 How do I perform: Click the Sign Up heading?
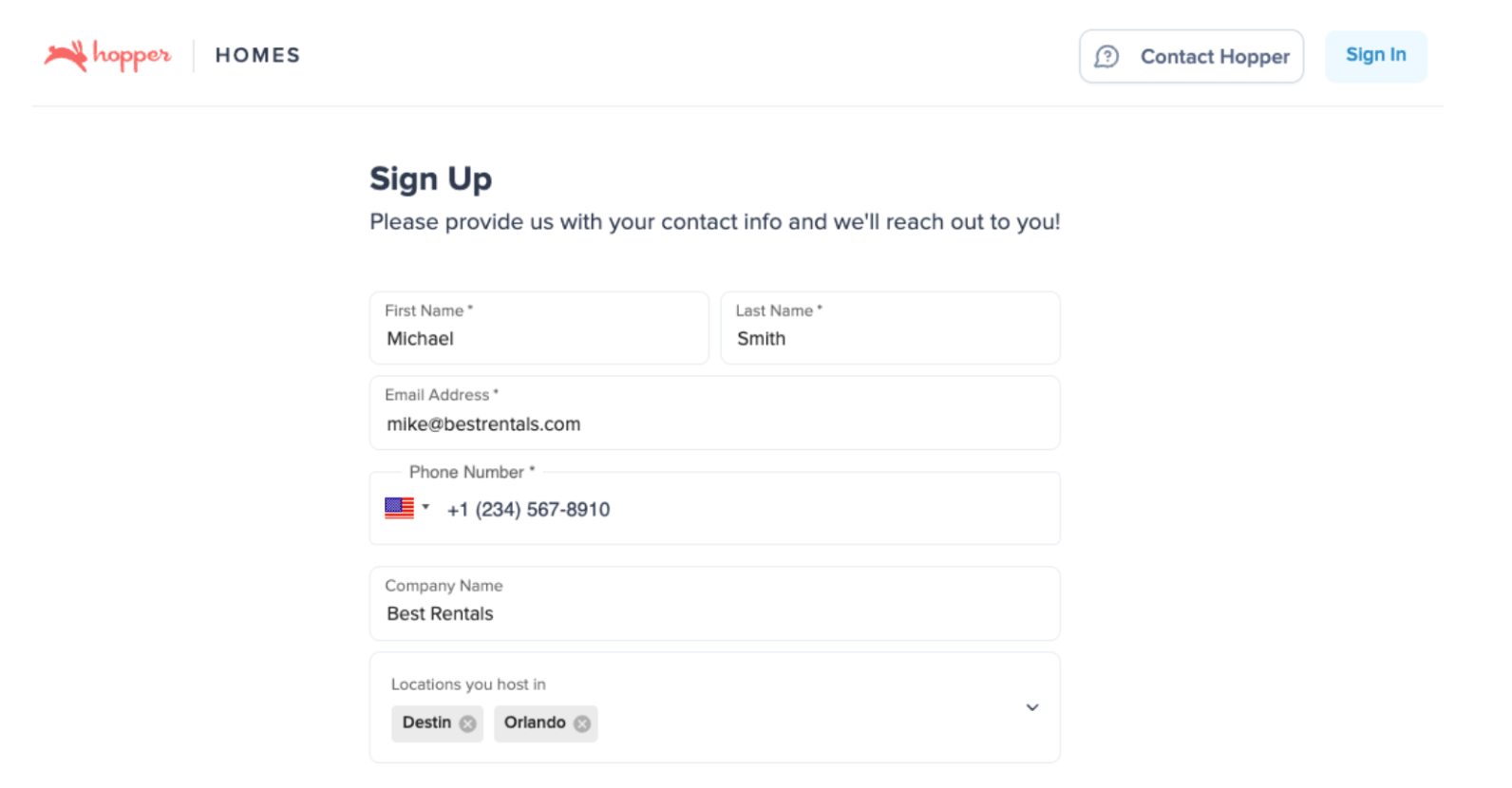coord(430,178)
